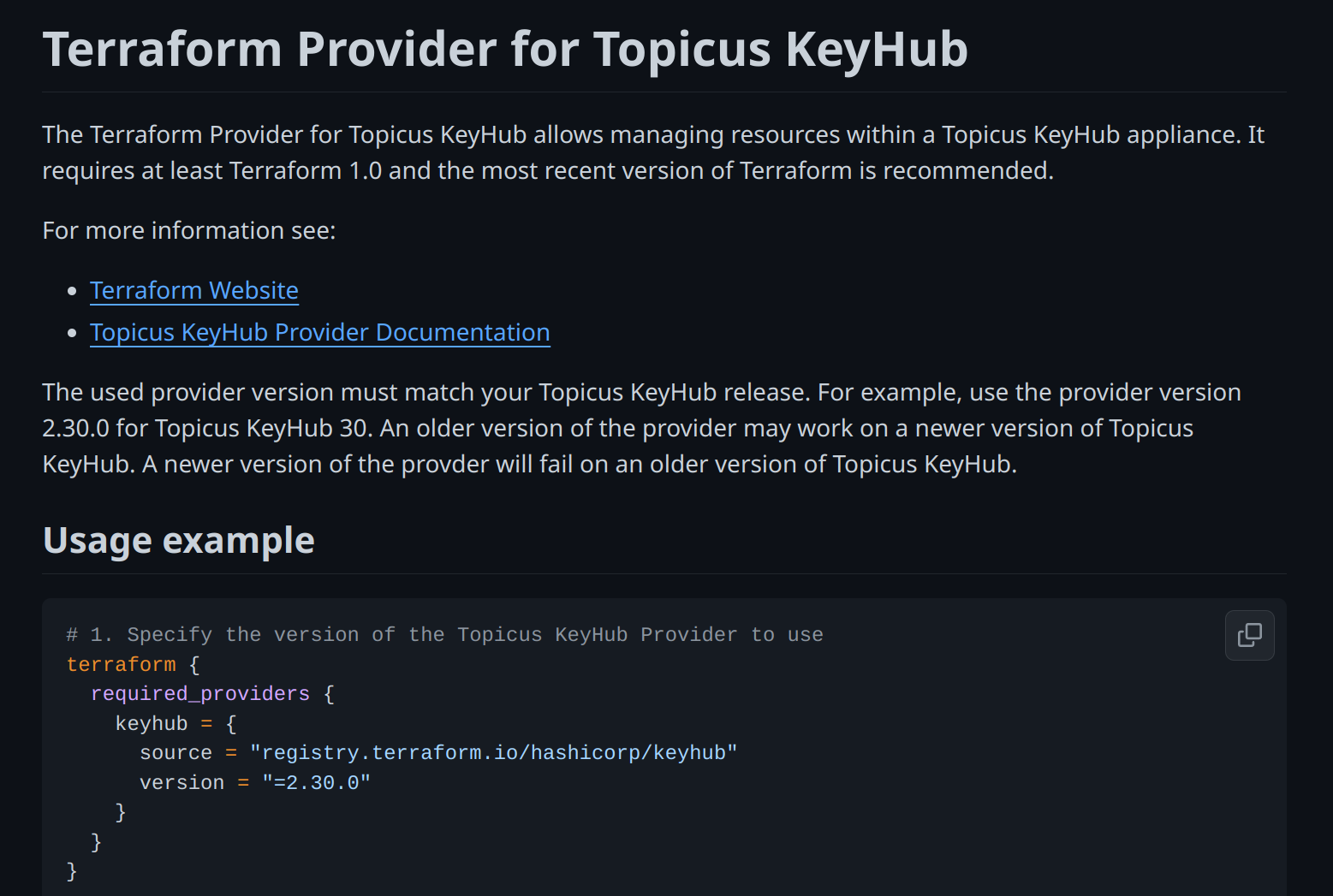Copy the code block with the copy icon

pos(1249,635)
